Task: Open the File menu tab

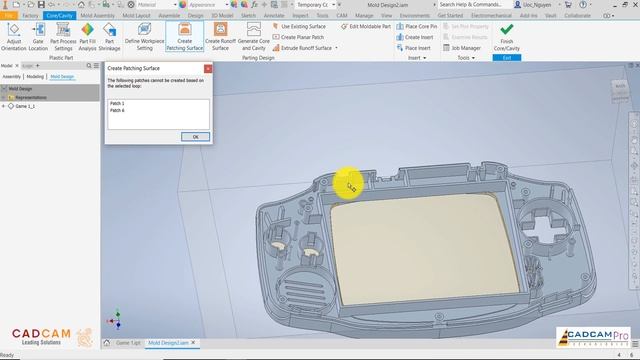Action: point(9,16)
